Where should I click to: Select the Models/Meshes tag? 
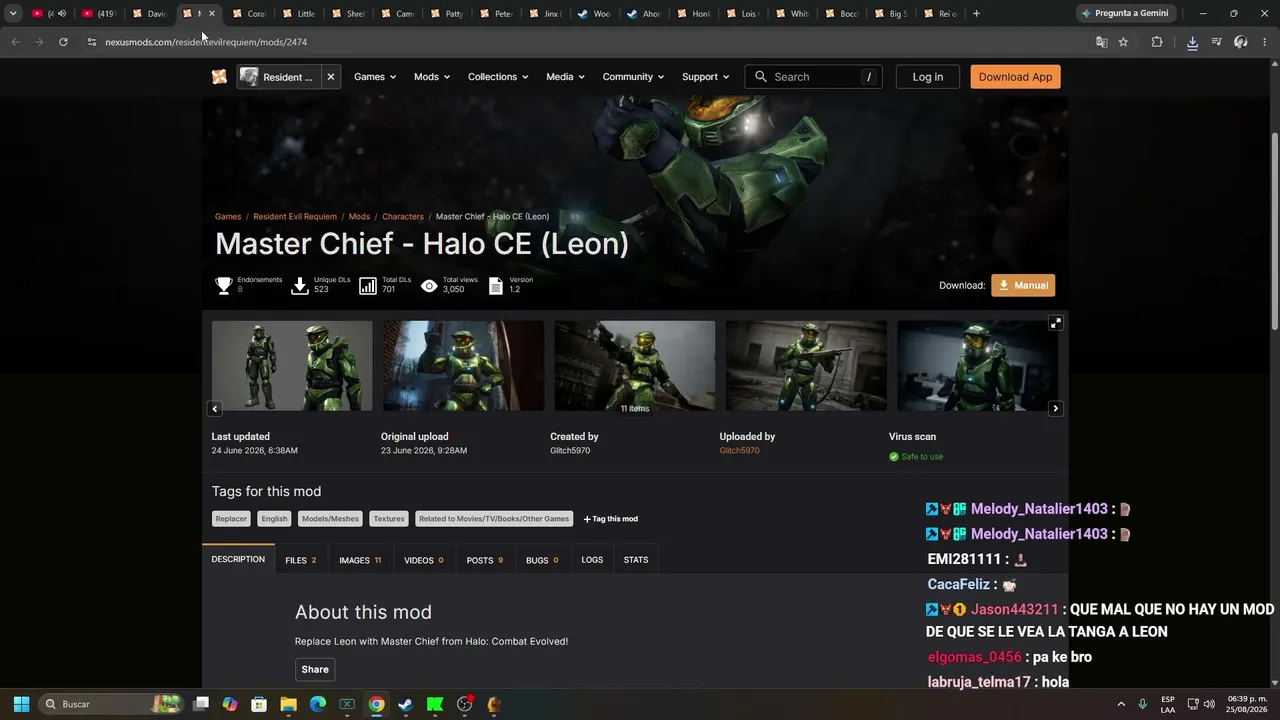tap(330, 519)
